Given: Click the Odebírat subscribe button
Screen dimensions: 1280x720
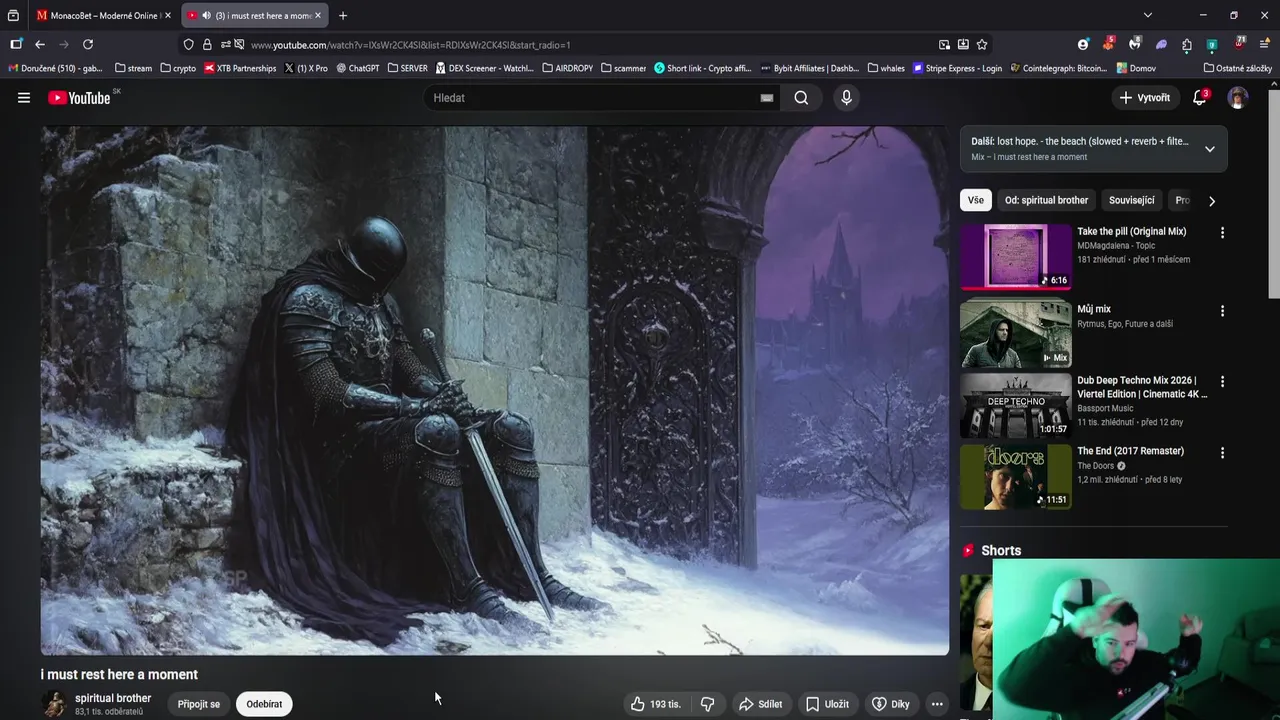Looking at the screenshot, I should (x=264, y=704).
